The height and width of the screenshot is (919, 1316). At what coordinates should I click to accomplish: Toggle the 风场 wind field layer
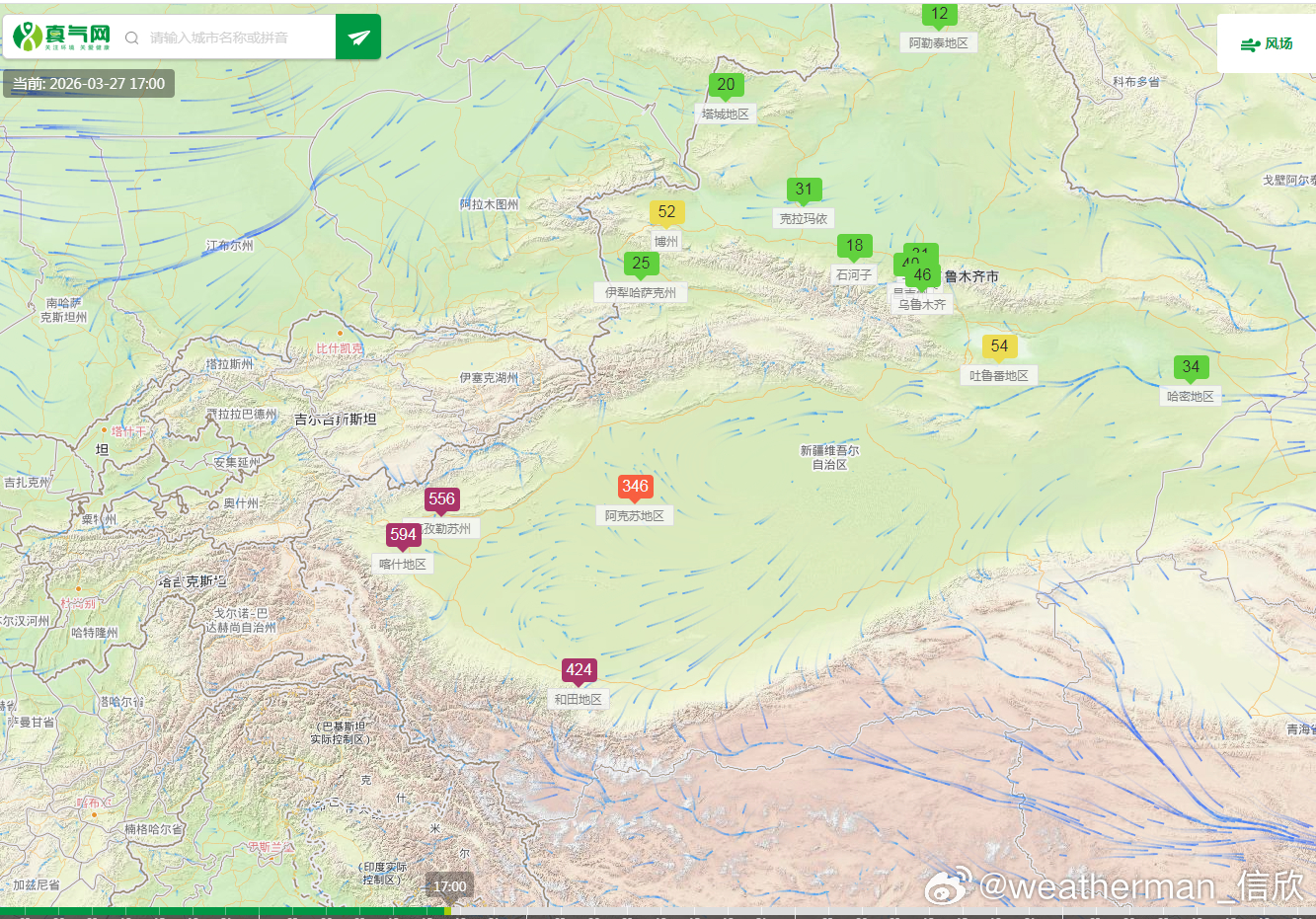[x=1267, y=43]
